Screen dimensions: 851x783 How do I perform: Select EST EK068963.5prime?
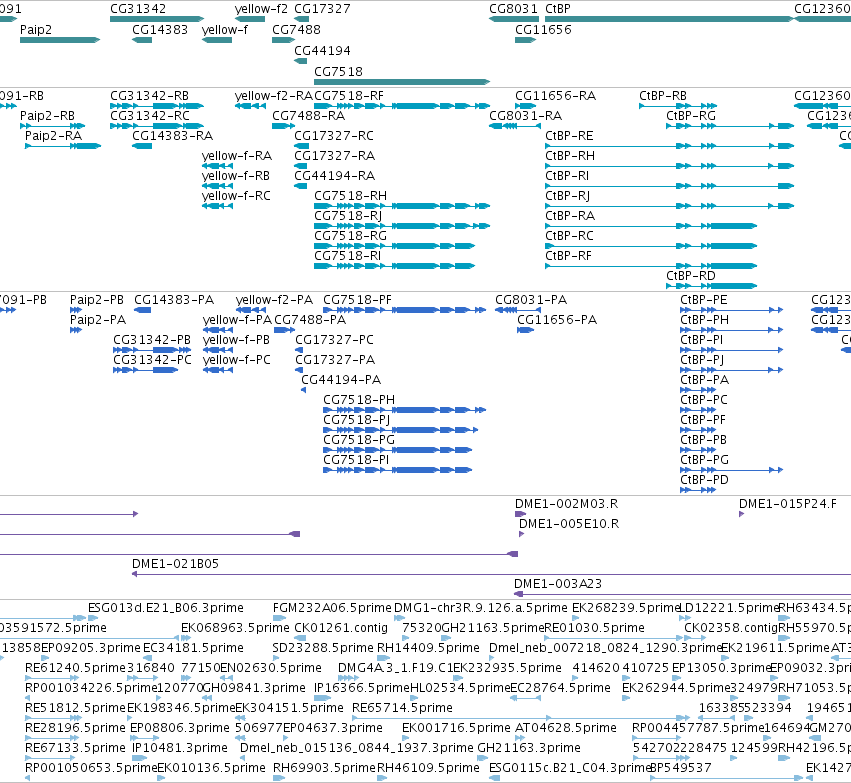click(235, 628)
